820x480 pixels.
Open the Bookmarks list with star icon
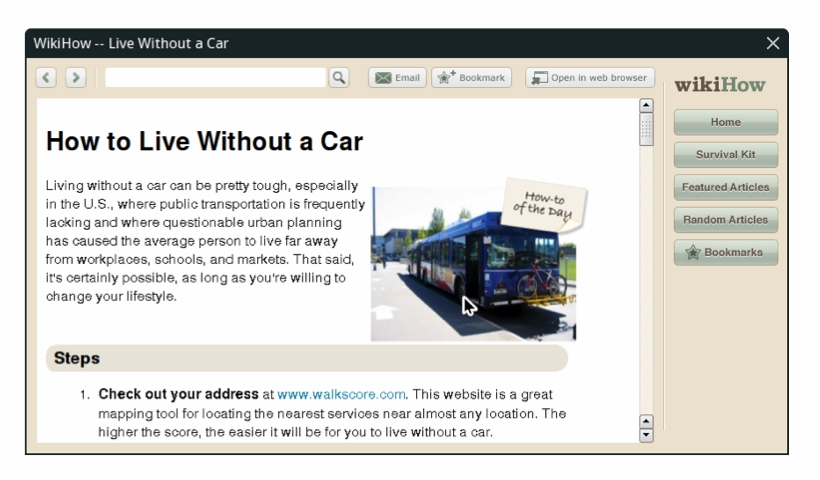[726, 253]
